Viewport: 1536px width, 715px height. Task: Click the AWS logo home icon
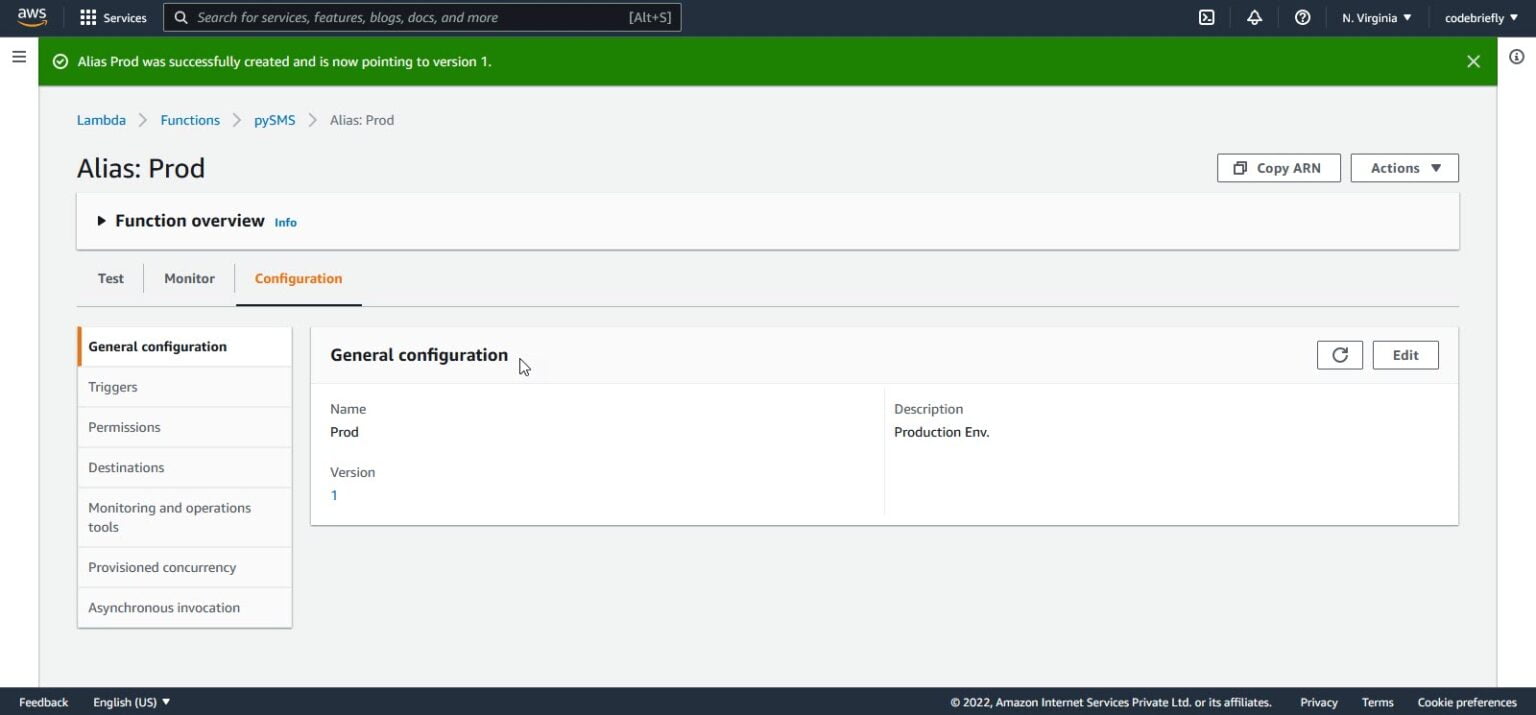32,17
